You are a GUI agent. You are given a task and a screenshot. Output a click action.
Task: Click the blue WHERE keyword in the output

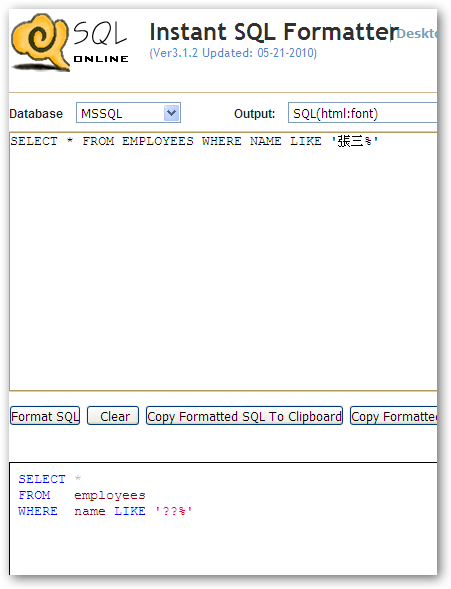pyautogui.click(x=38, y=511)
